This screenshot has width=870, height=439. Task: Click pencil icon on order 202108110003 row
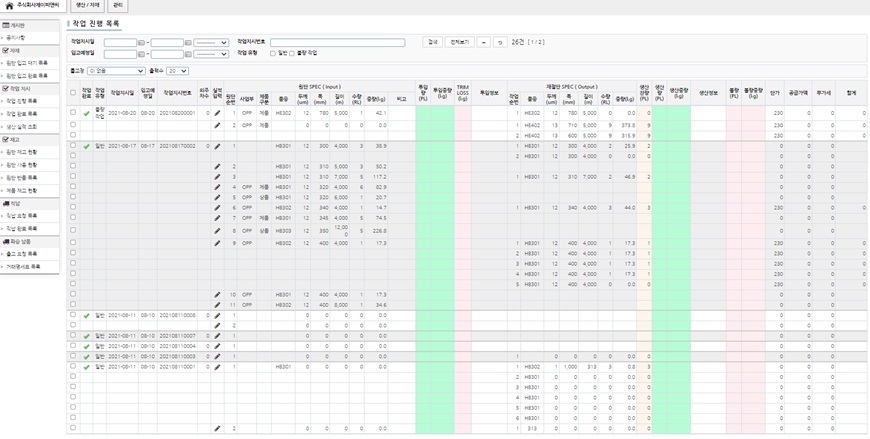pos(218,356)
